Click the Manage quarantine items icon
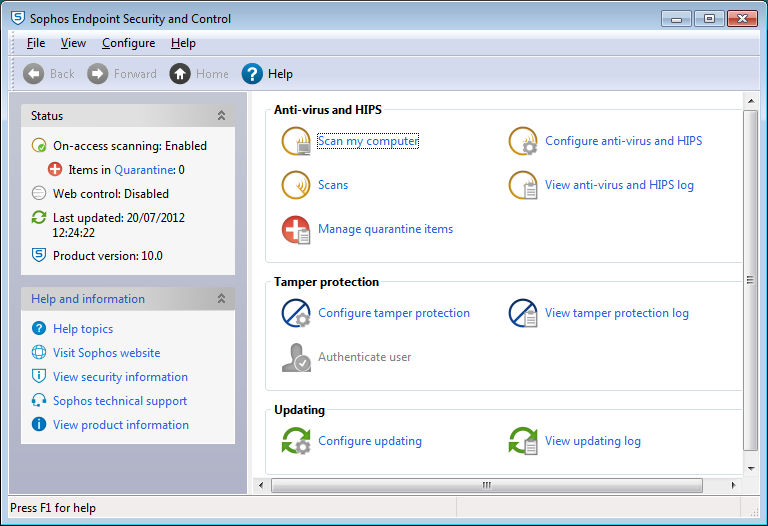The height and width of the screenshot is (526, 768). 296,230
